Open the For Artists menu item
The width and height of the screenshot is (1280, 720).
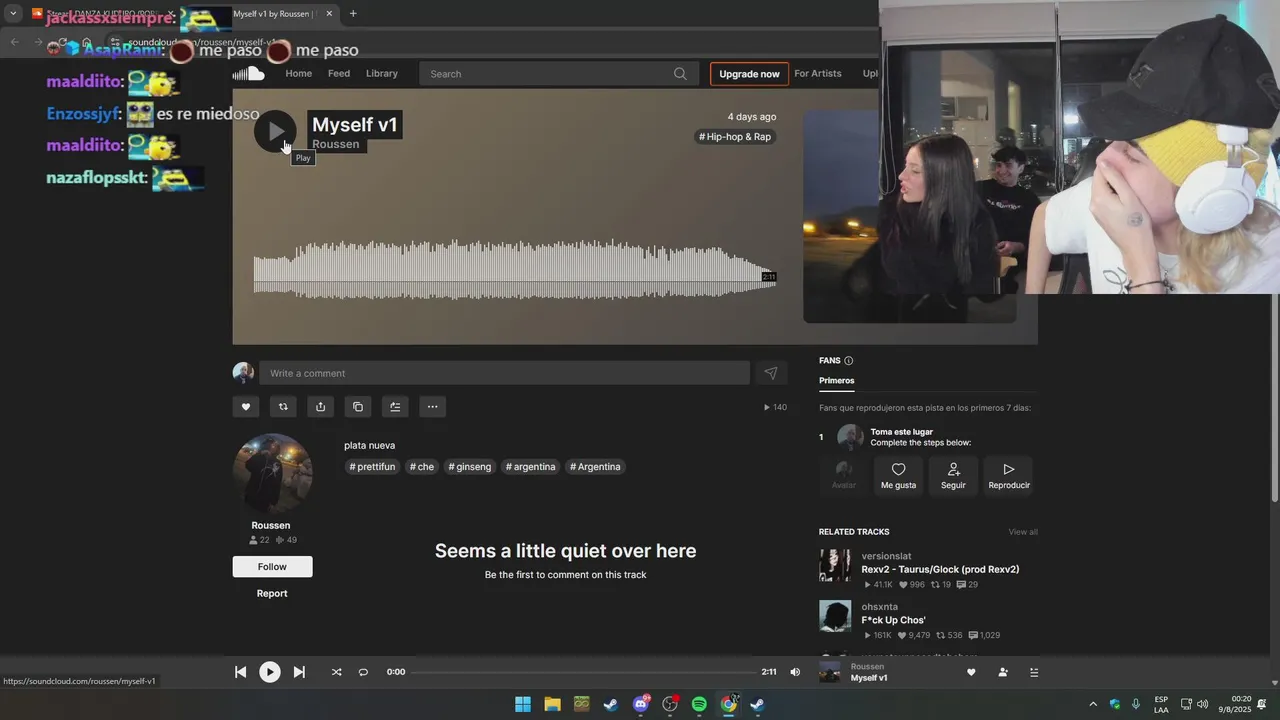pos(818,73)
